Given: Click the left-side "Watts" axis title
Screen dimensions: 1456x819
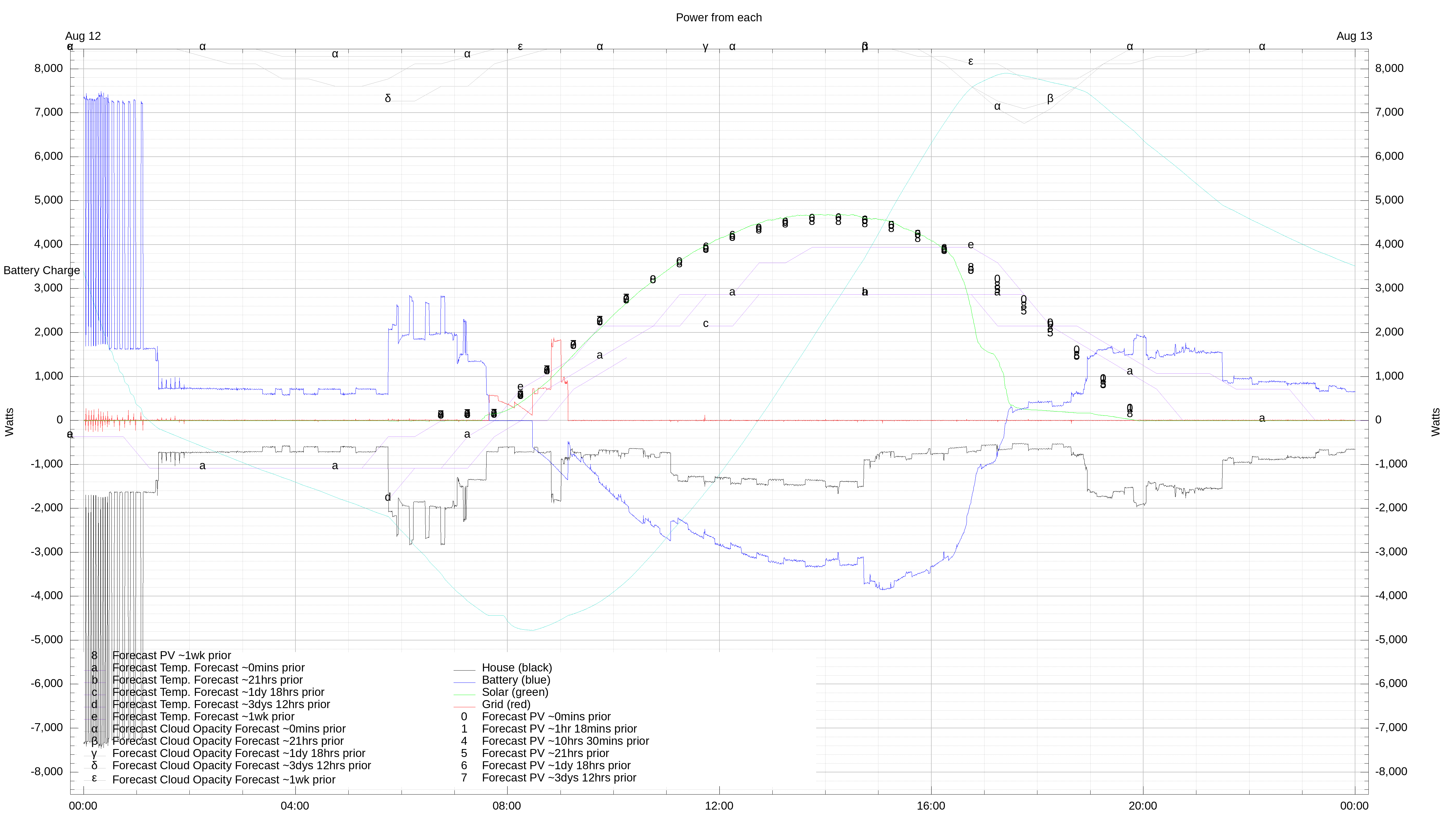Looking at the screenshot, I should (x=10, y=422).
